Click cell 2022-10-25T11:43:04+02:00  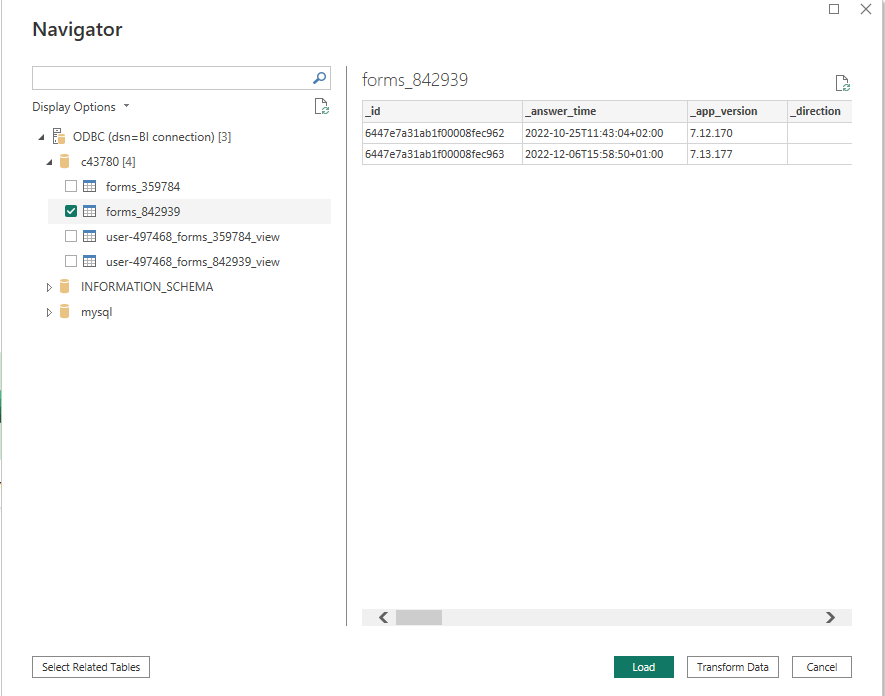[604, 133]
